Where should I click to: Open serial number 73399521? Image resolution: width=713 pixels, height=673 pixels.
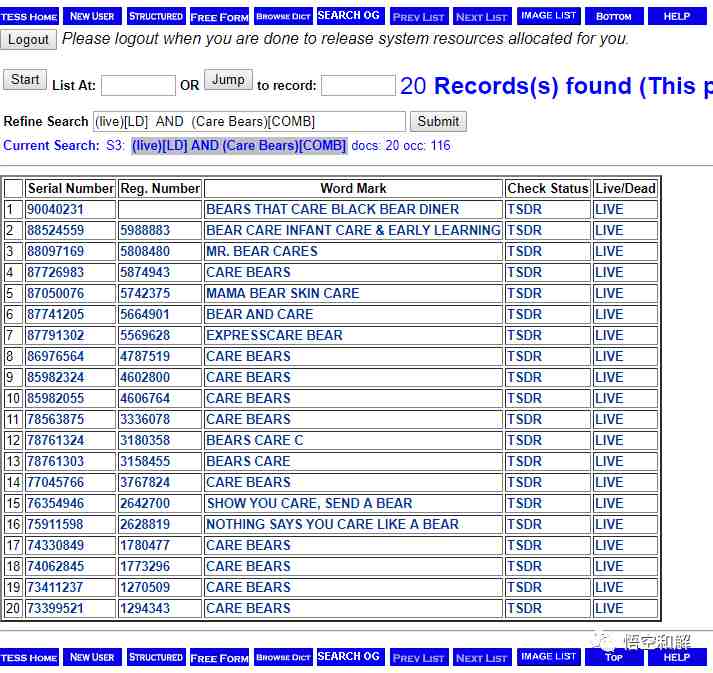click(55, 608)
